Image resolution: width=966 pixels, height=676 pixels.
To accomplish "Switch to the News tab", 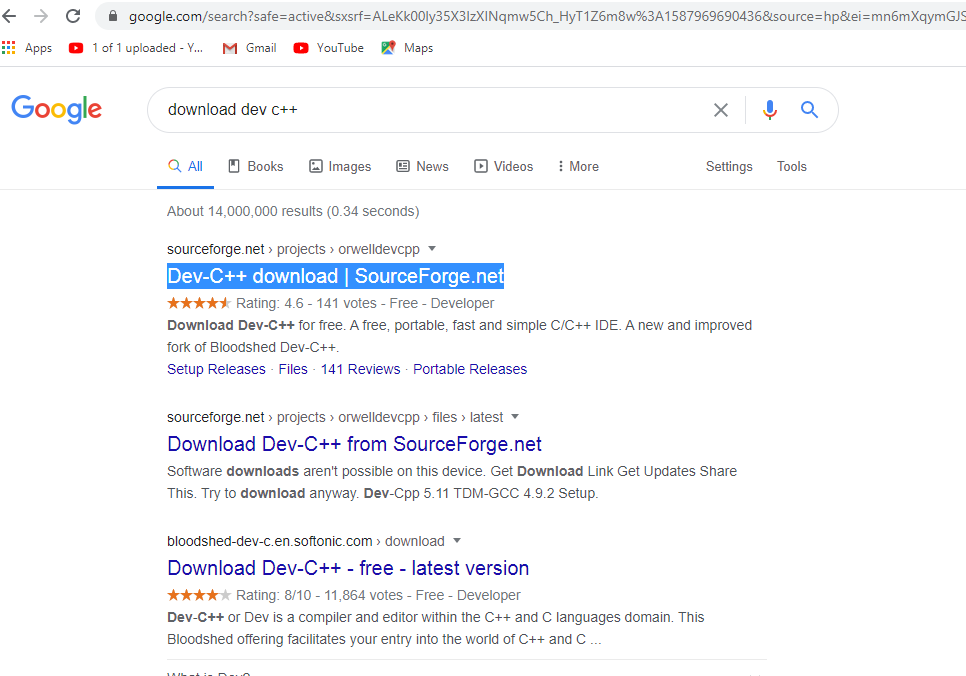I will tap(422, 166).
